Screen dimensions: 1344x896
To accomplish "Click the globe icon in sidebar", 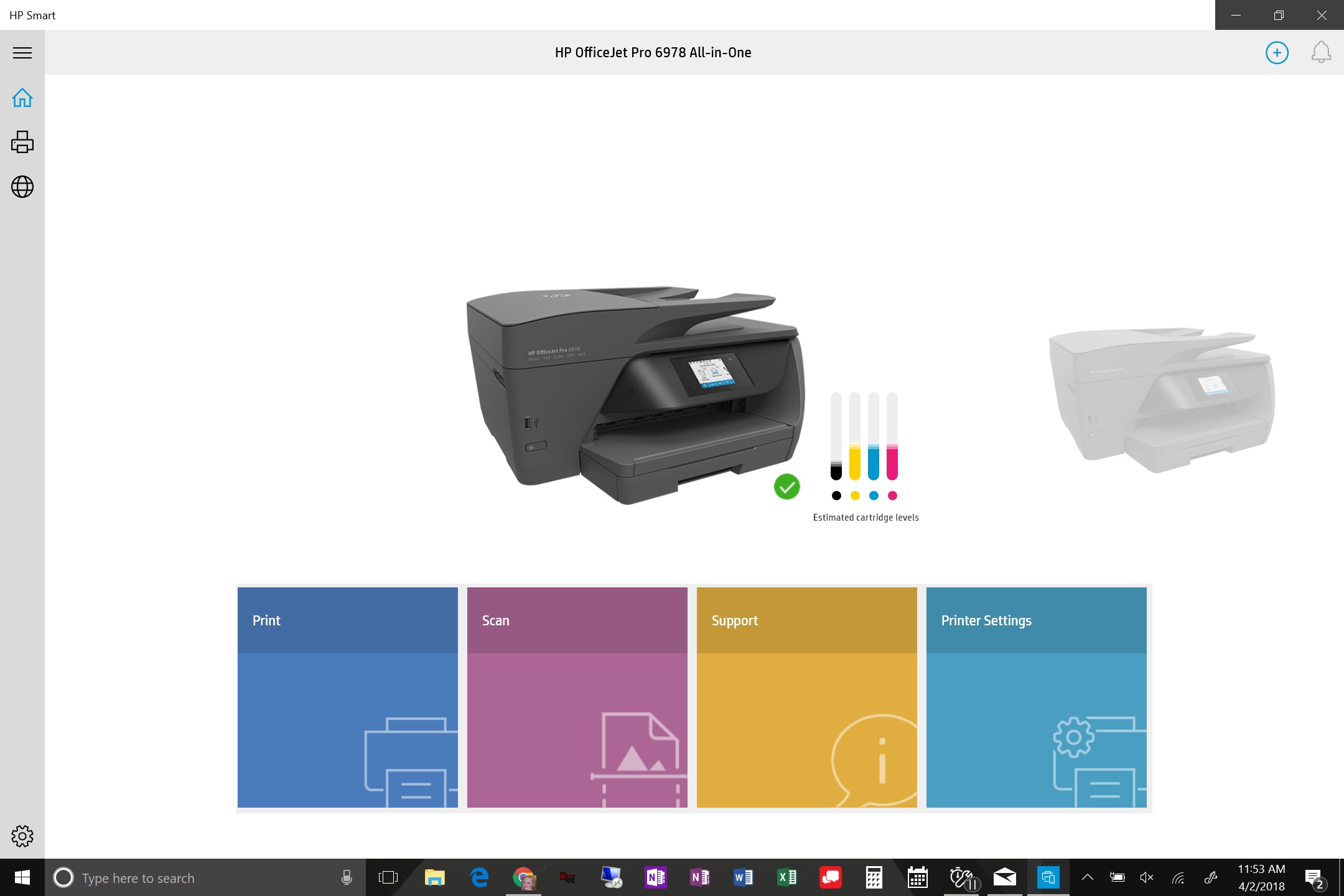I will [x=22, y=187].
